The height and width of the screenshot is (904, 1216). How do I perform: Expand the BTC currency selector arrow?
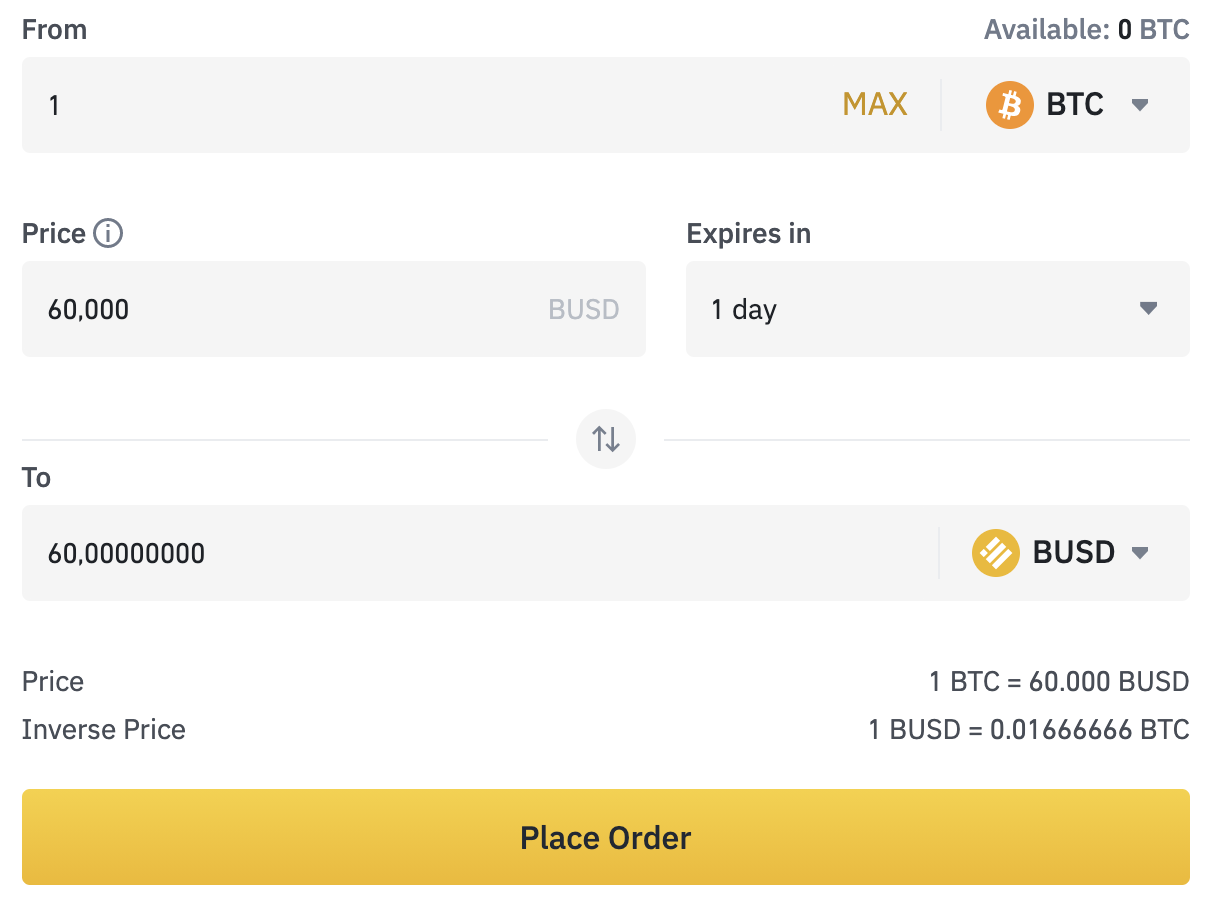point(1139,105)
